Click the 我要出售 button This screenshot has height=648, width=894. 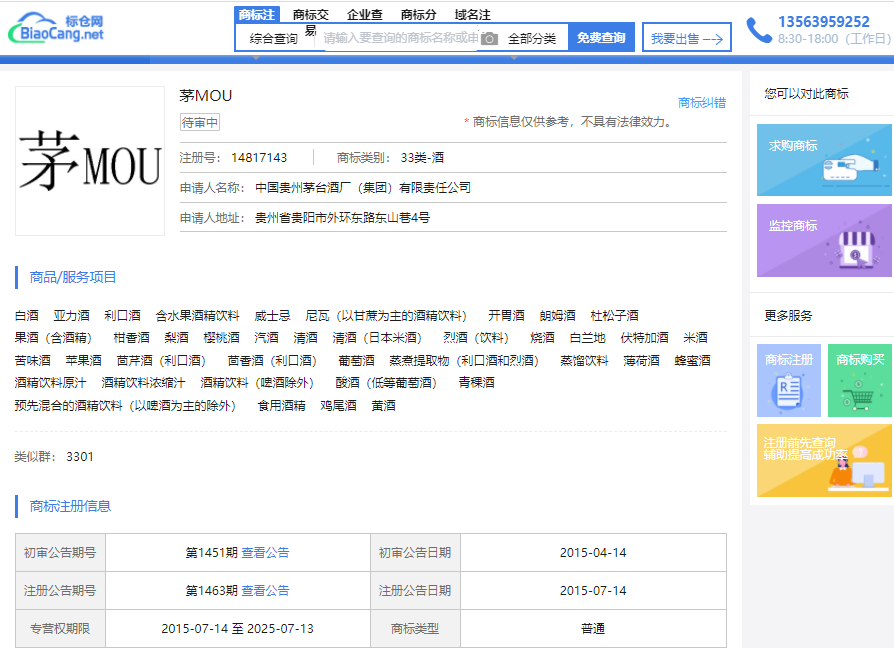pyautogui.click(x=686, y=38)
